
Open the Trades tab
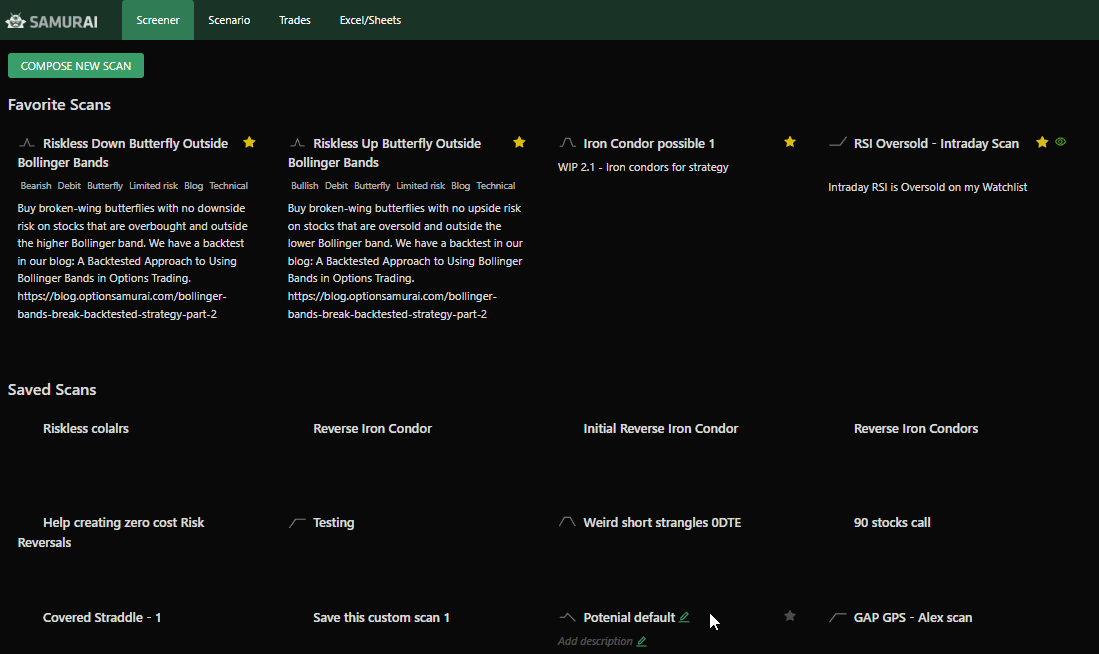point(295,20)
